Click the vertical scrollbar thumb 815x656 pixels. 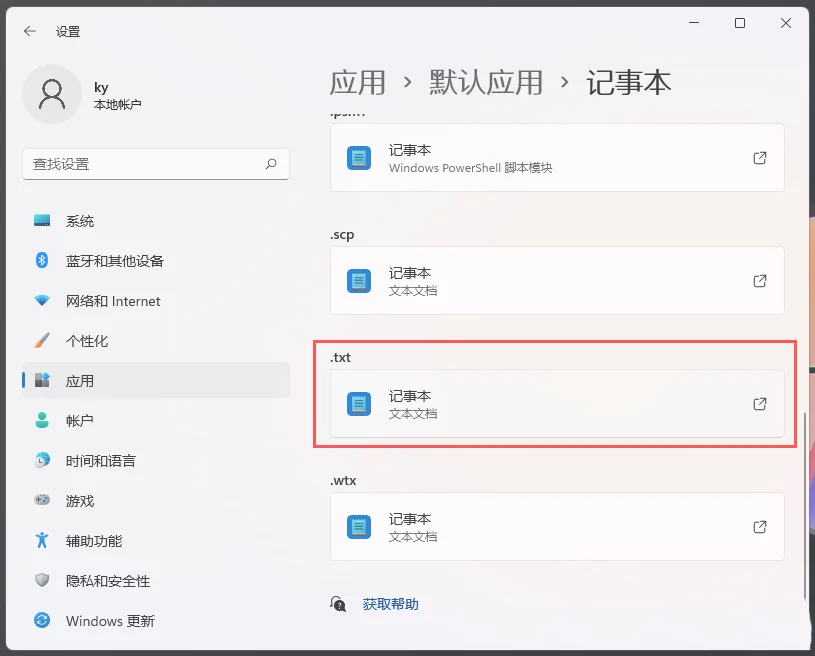(805, 507)
